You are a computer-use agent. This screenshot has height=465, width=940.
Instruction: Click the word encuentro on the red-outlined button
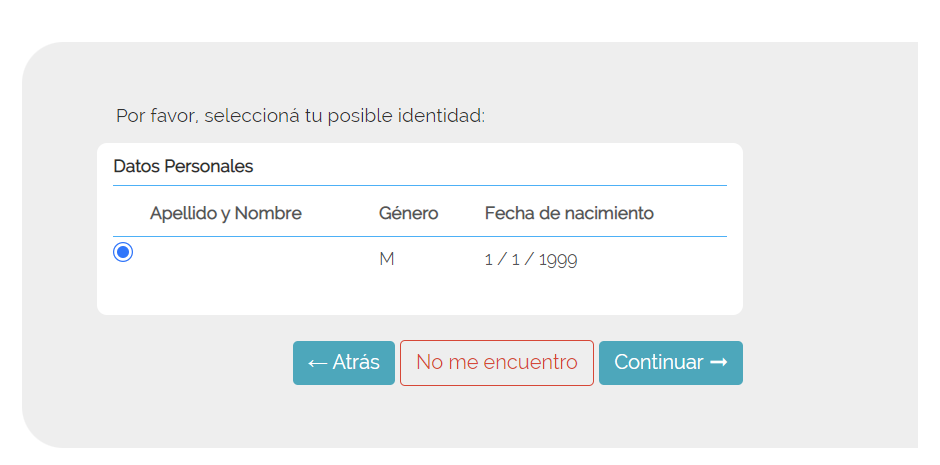click(530, 362)
